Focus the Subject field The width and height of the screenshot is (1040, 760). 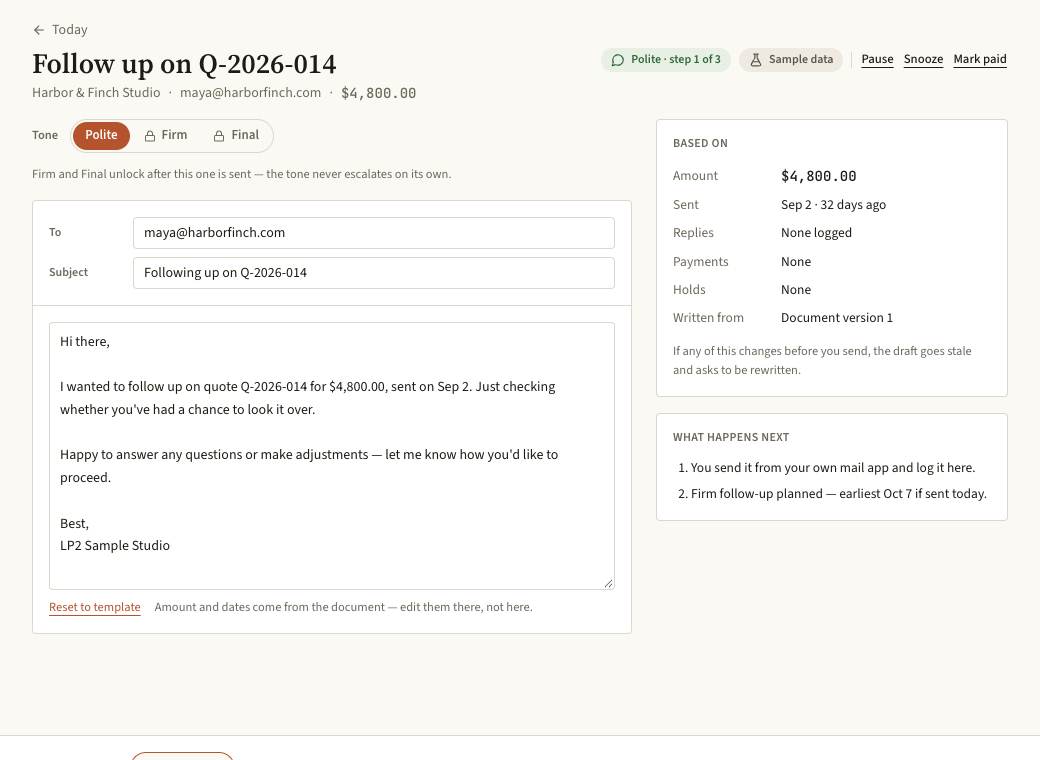click(373, 273)
